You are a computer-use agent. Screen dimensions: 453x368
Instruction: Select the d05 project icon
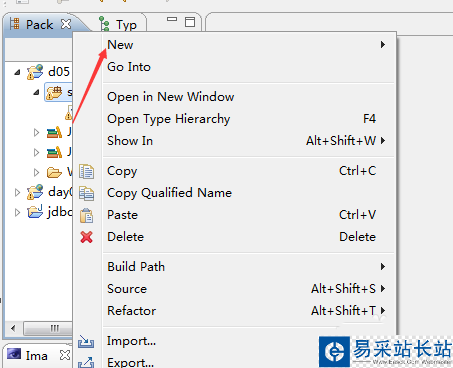tap(35, 72)
